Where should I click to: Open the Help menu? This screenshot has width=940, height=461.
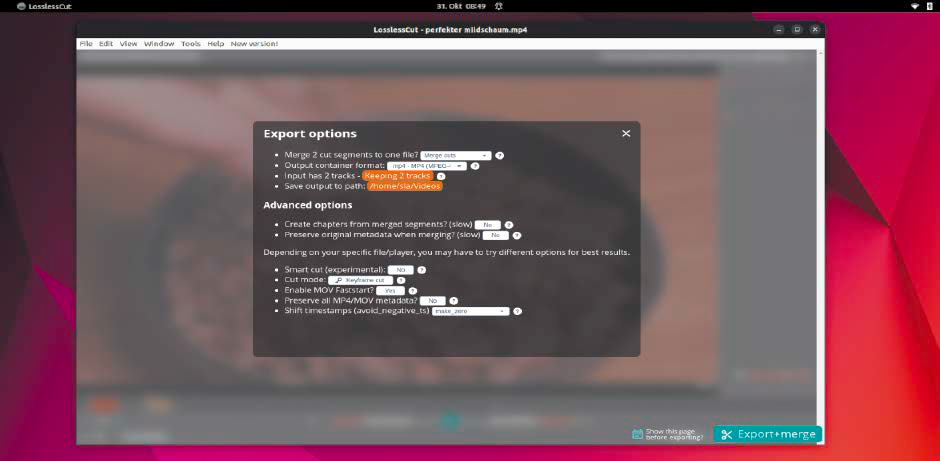point(216,44)
